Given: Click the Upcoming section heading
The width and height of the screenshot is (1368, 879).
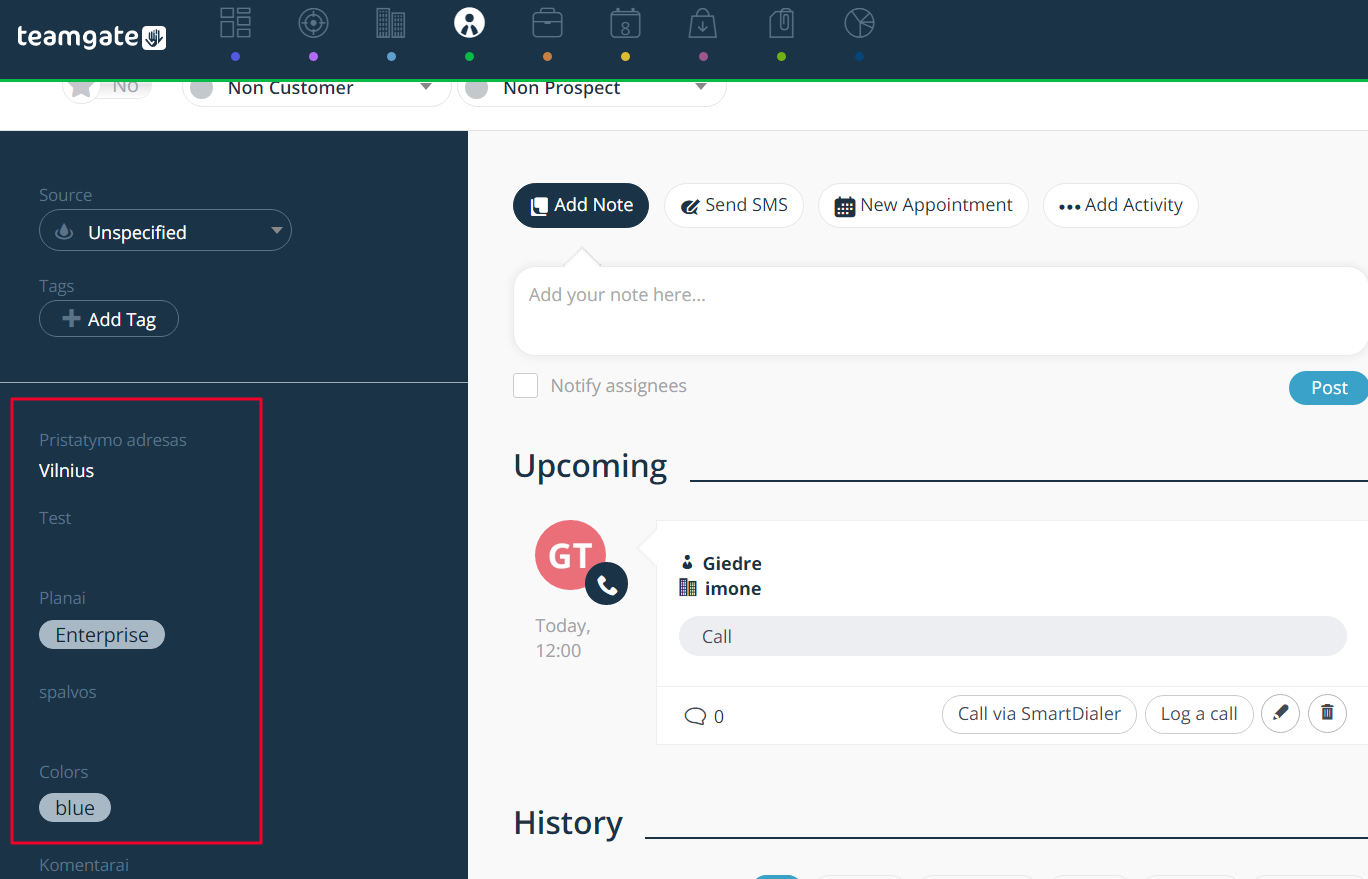Looking at the screenshot, I should coord(590,466).
